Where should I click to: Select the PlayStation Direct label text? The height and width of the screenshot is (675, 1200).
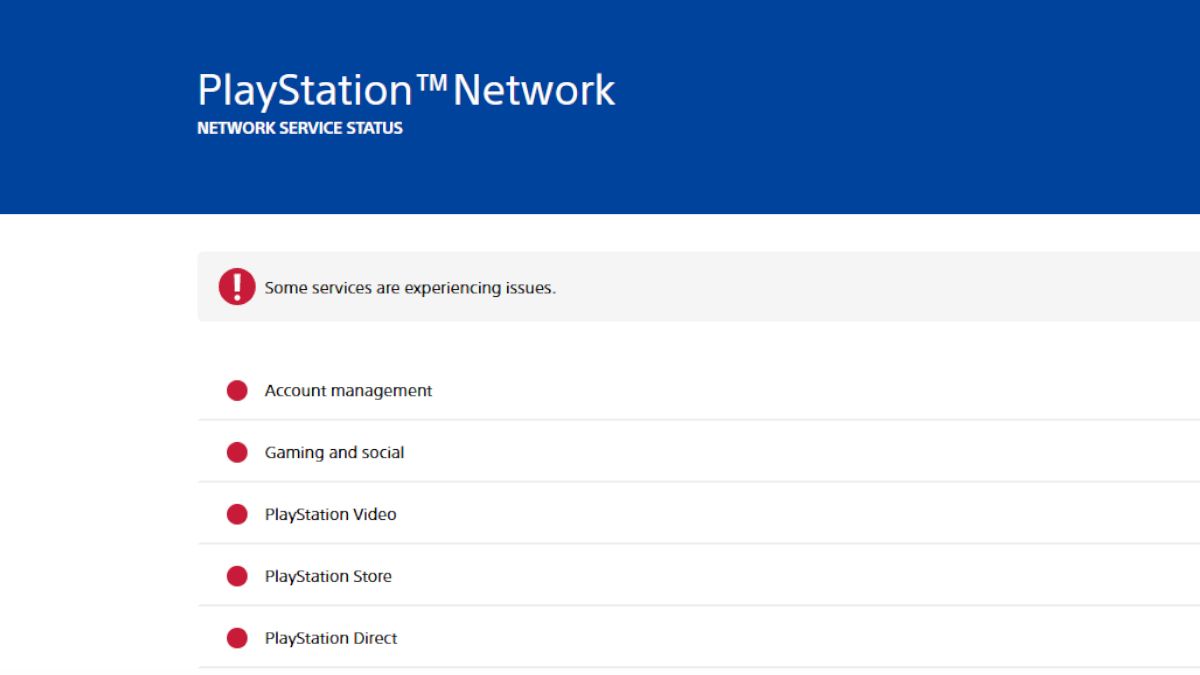(331, 638)
